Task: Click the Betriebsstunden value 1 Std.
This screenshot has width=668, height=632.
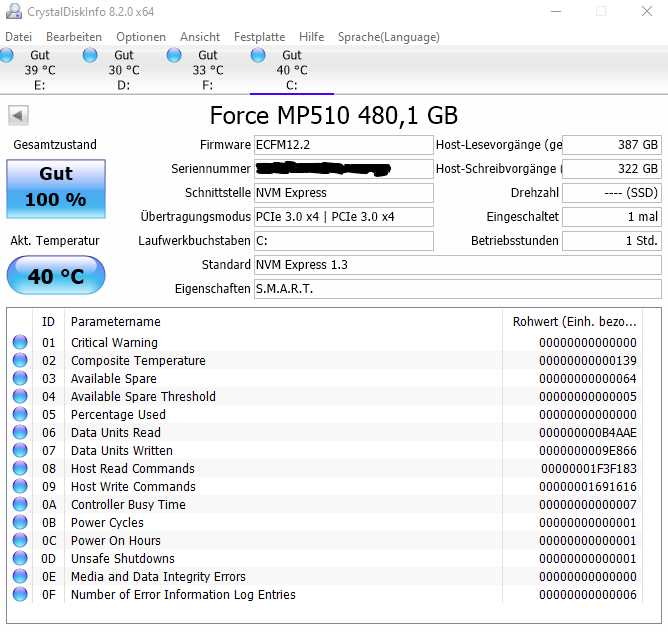Action: click(x=612, y=241)
